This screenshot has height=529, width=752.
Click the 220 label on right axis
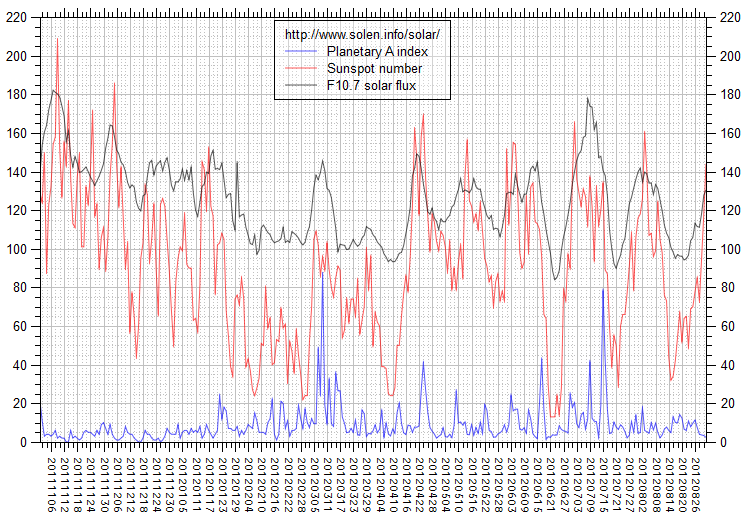[x=730, y=18]
